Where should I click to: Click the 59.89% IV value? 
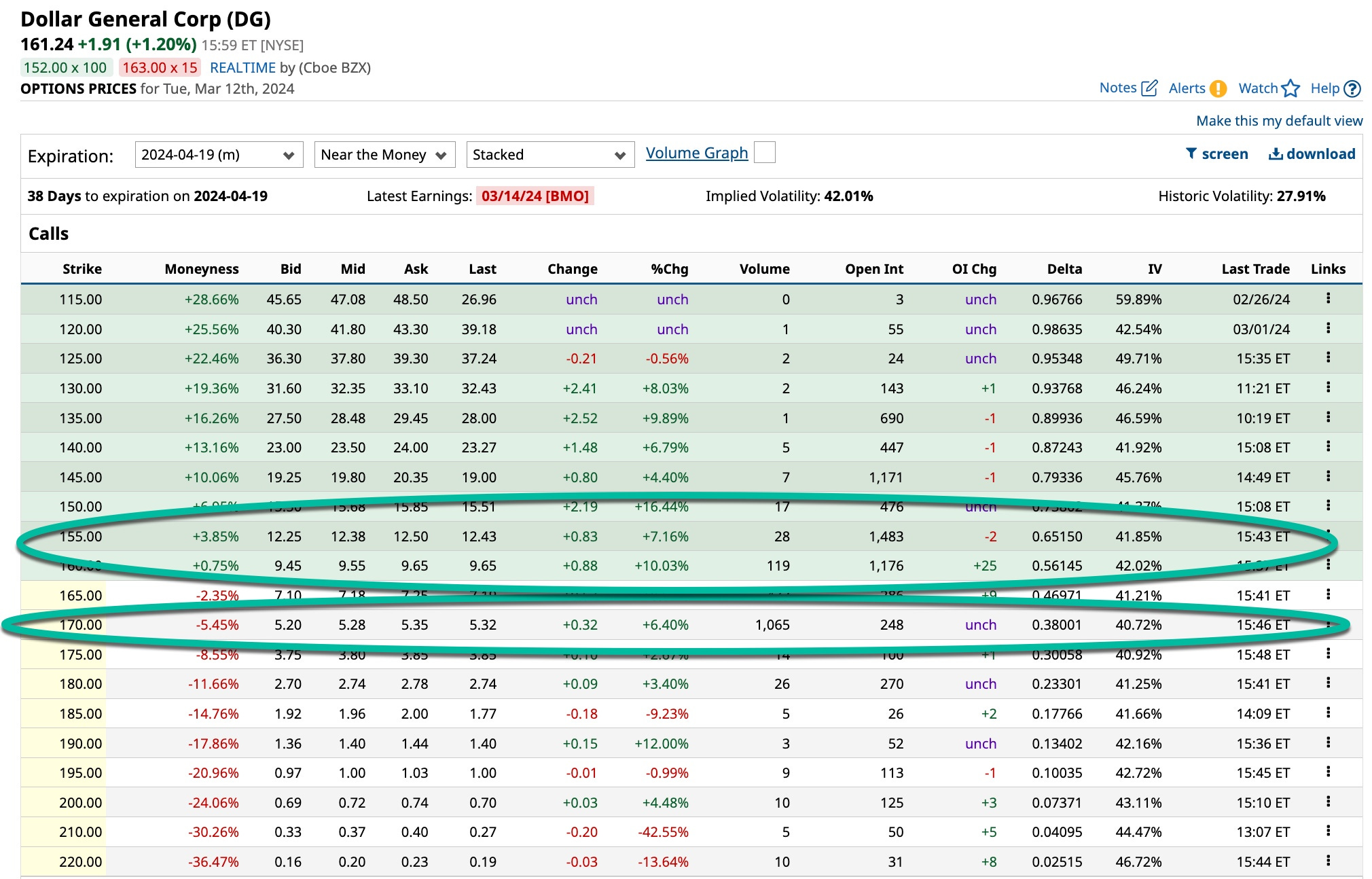click(x=1138, y=299)
